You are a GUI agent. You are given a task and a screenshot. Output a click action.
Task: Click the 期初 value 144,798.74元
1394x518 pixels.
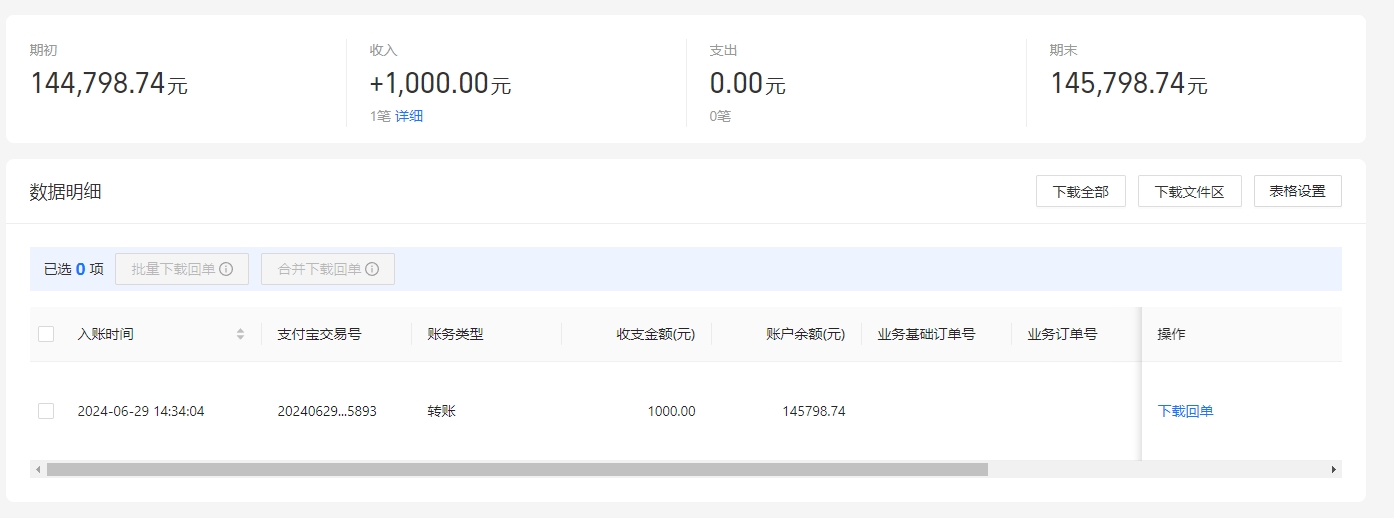pos(109,83)
